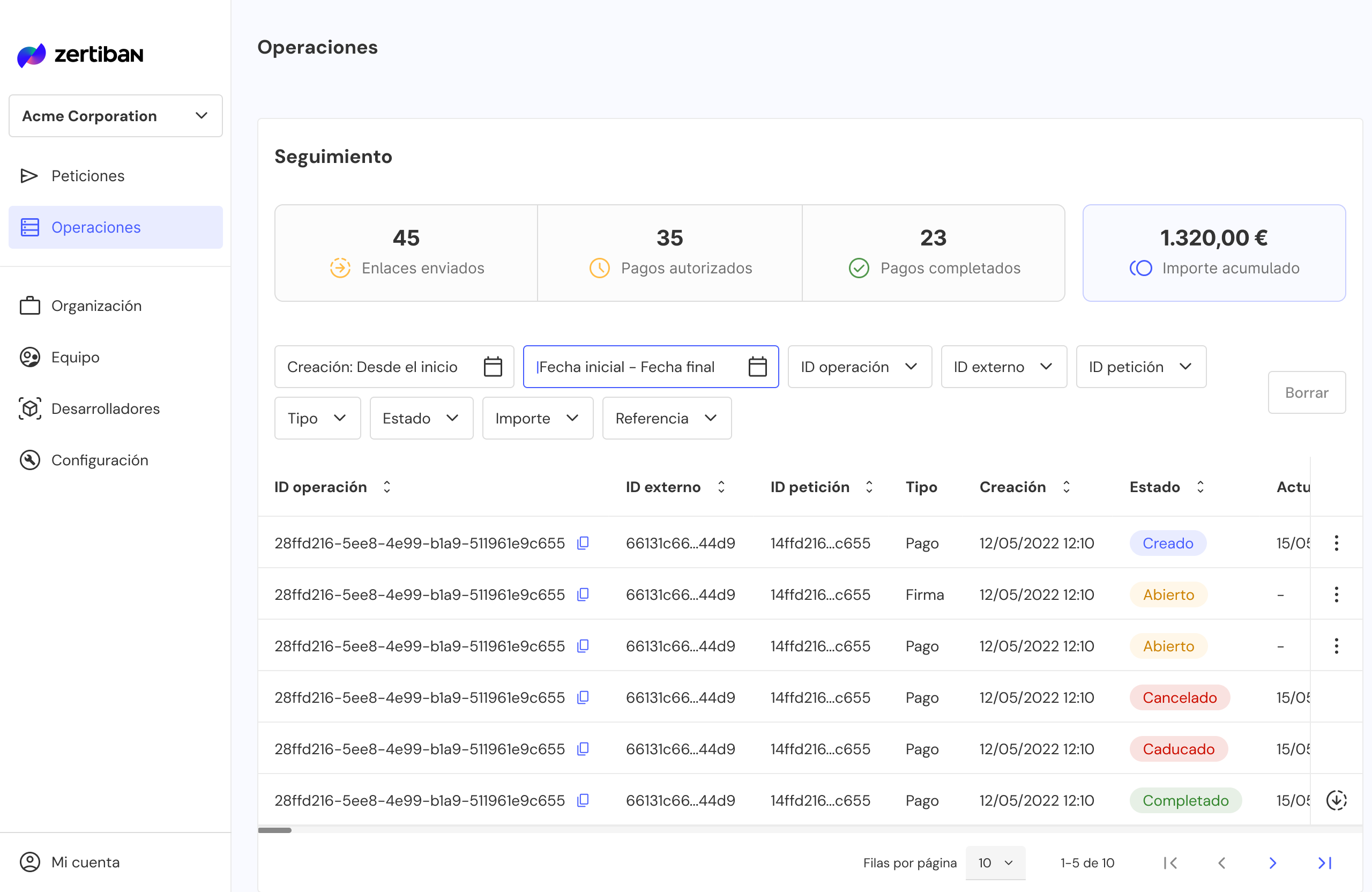Click the Organización briefcase icon
This screenshot has width=1372, height=892.
29,306
